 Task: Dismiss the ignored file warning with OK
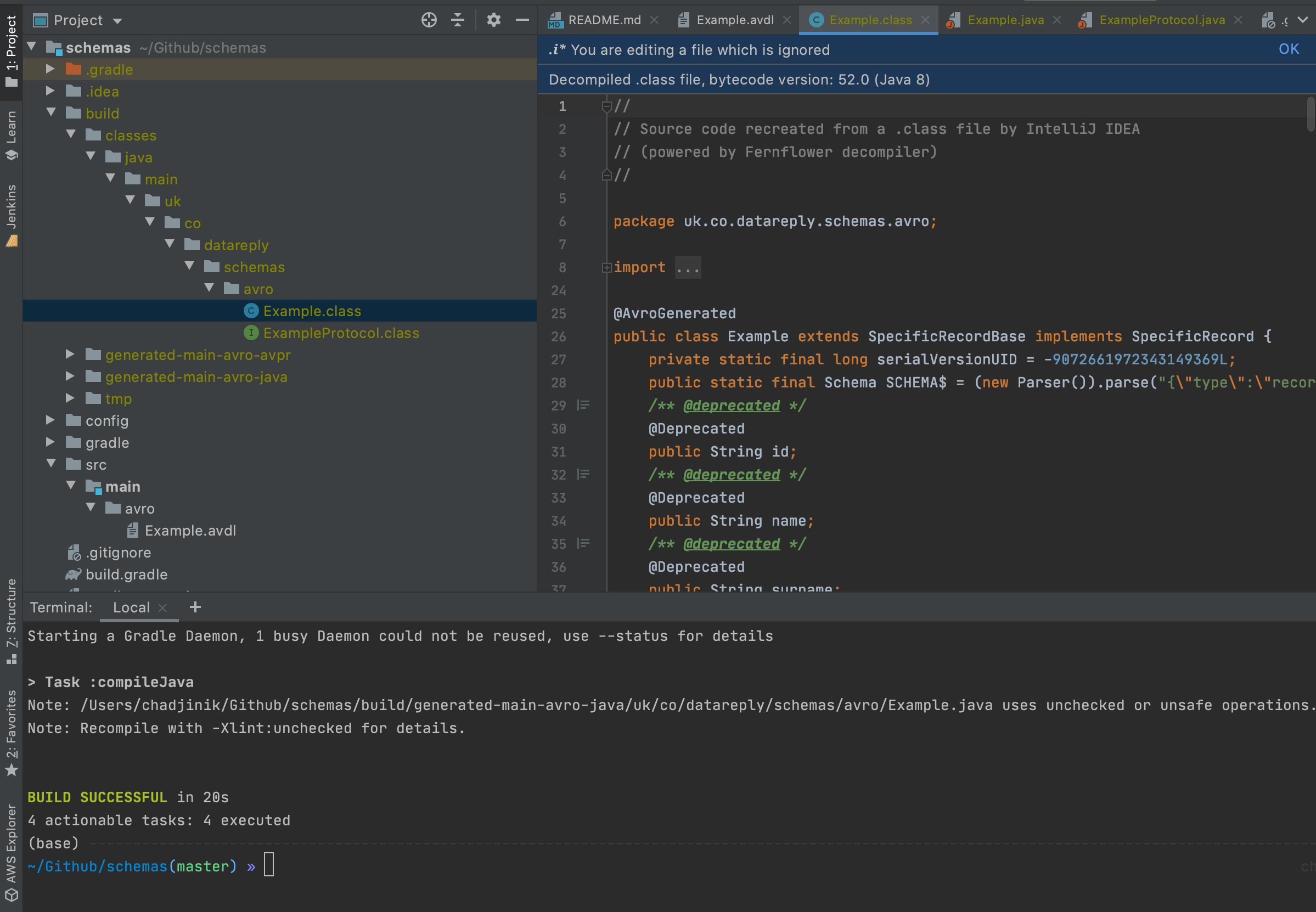1289,49
